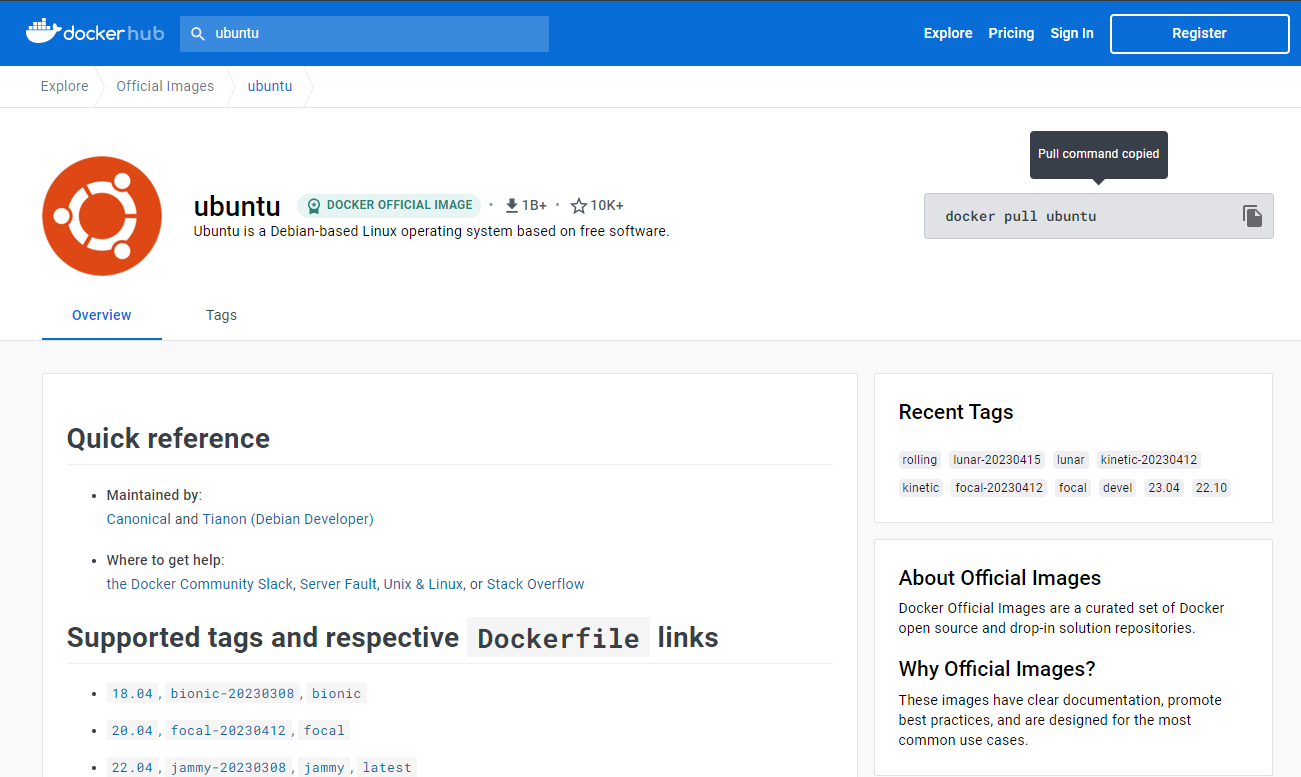This screenshot has width=1301, height=777.
Task: Open Explore in top navigation
Action: 948,33
